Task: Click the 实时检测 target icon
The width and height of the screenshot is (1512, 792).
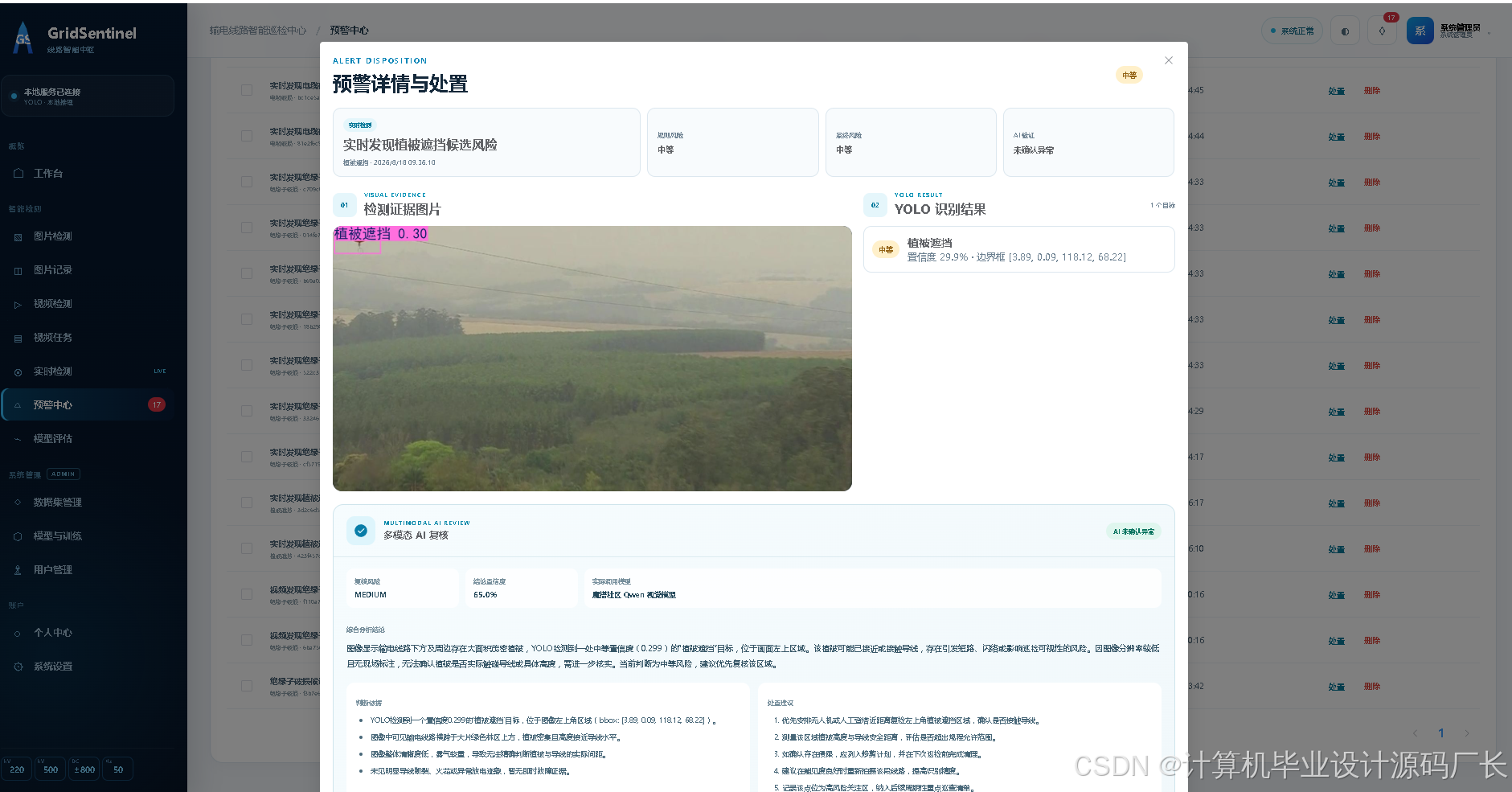Action: pyautogui.click(x=18, y=372)
